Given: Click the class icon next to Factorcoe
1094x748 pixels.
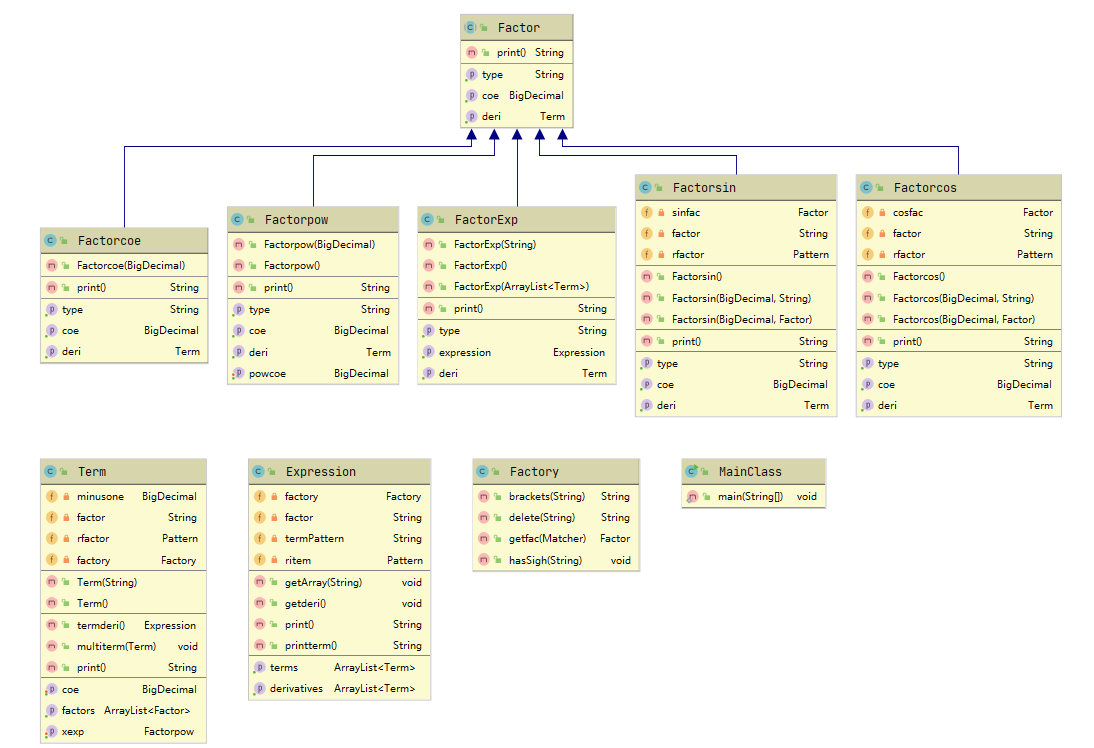Looking at the screenshot, I should point(50,240).
